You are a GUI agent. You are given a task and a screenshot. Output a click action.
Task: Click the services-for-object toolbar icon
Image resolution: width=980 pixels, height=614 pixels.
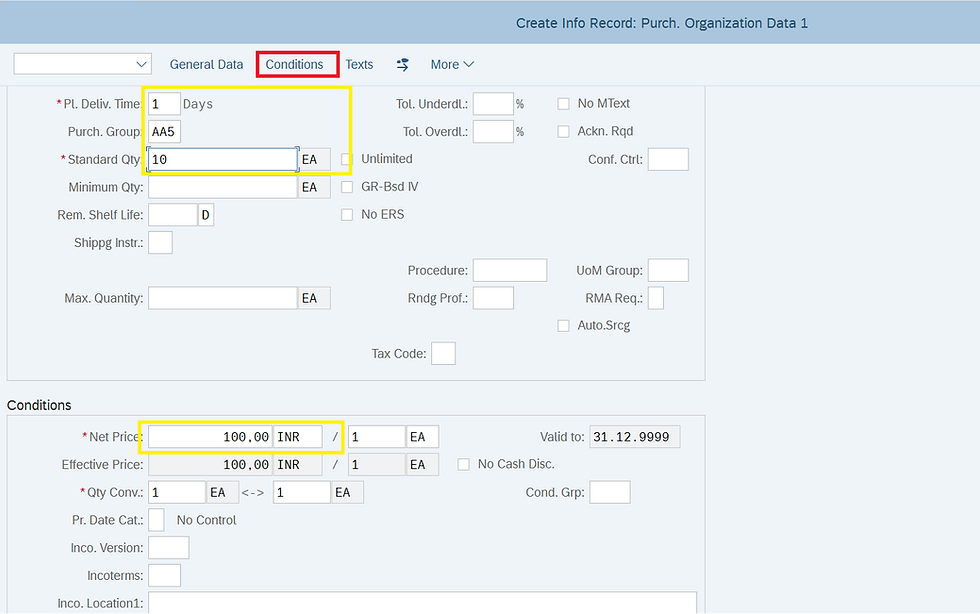(x=403, y=64)
